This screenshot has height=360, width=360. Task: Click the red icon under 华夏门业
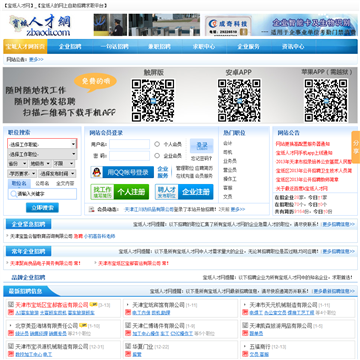[x=128, y=354]
